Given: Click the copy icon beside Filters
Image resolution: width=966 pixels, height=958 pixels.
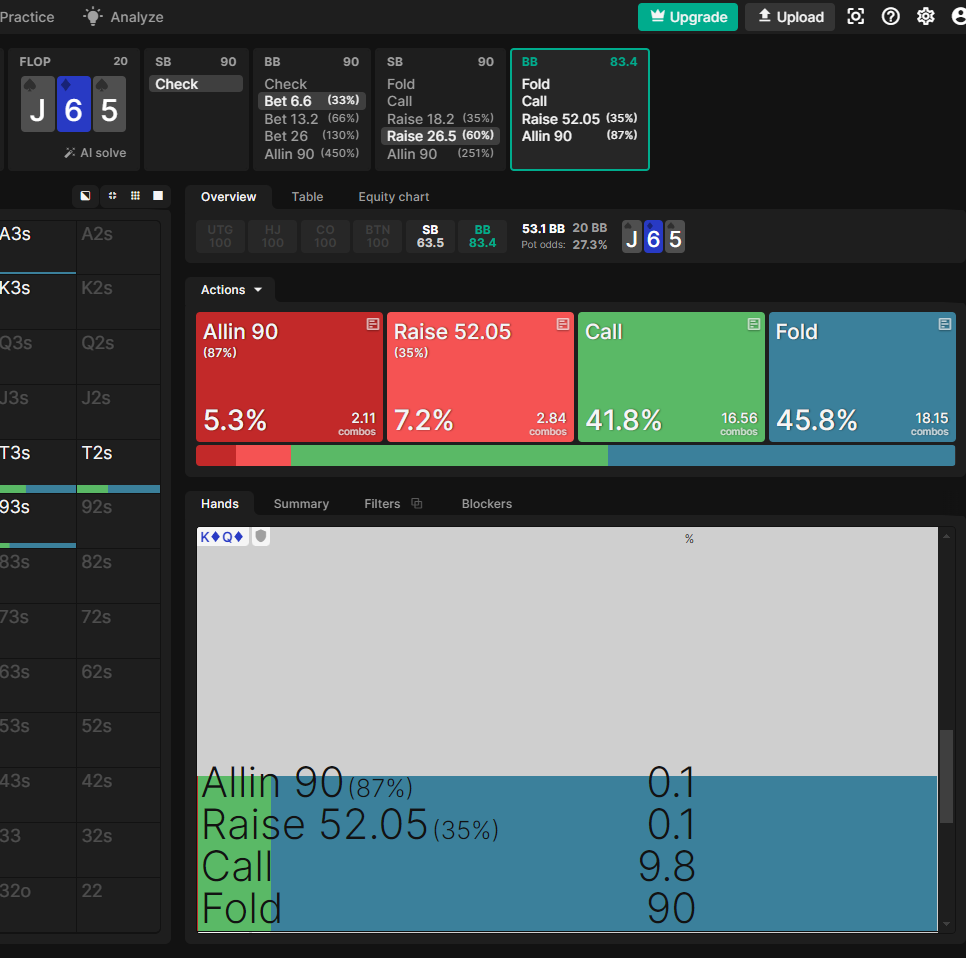Looking at the screenshot, I should point(417,503).
